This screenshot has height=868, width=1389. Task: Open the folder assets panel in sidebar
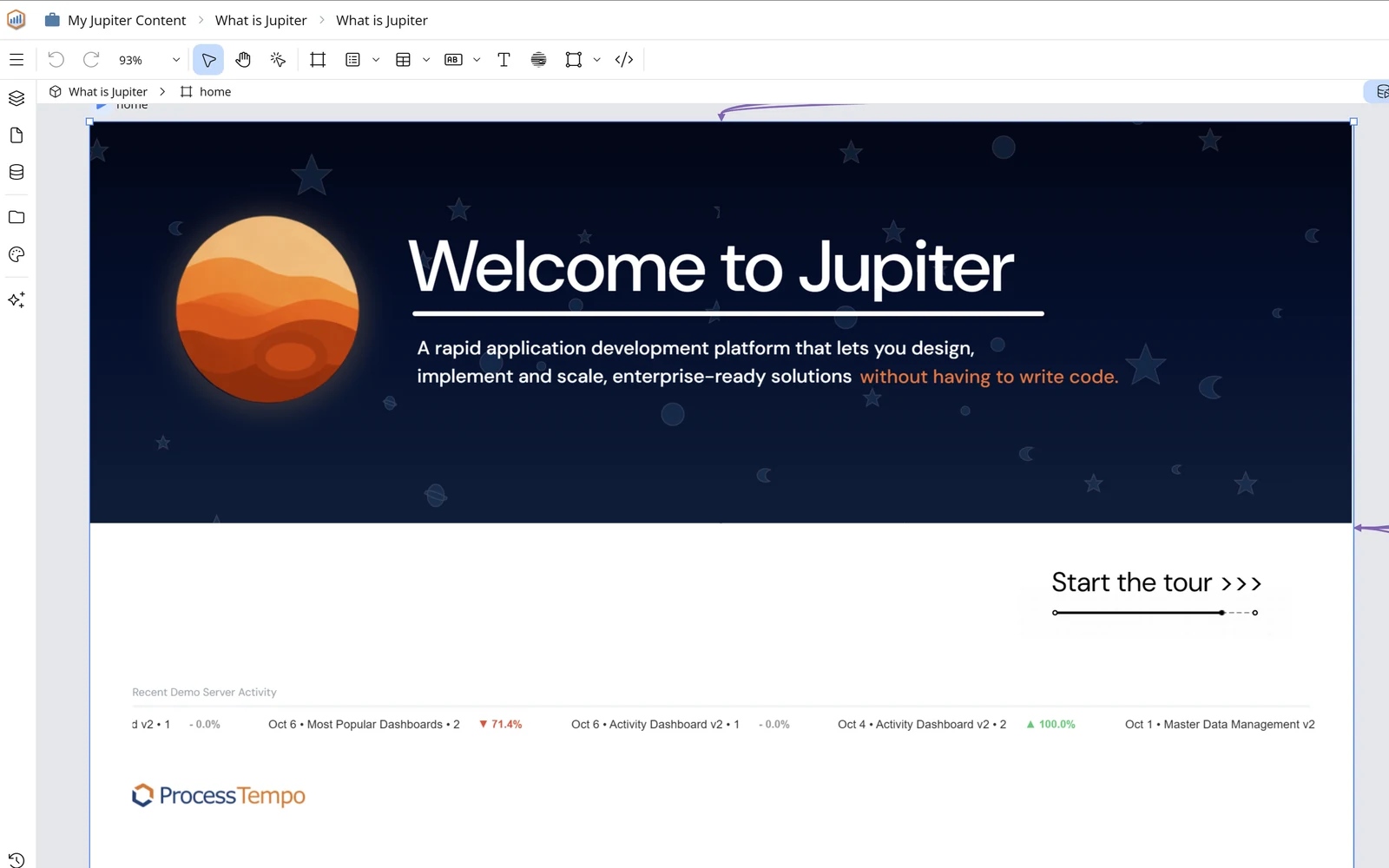pyautogui.click(x=16, y=217)
